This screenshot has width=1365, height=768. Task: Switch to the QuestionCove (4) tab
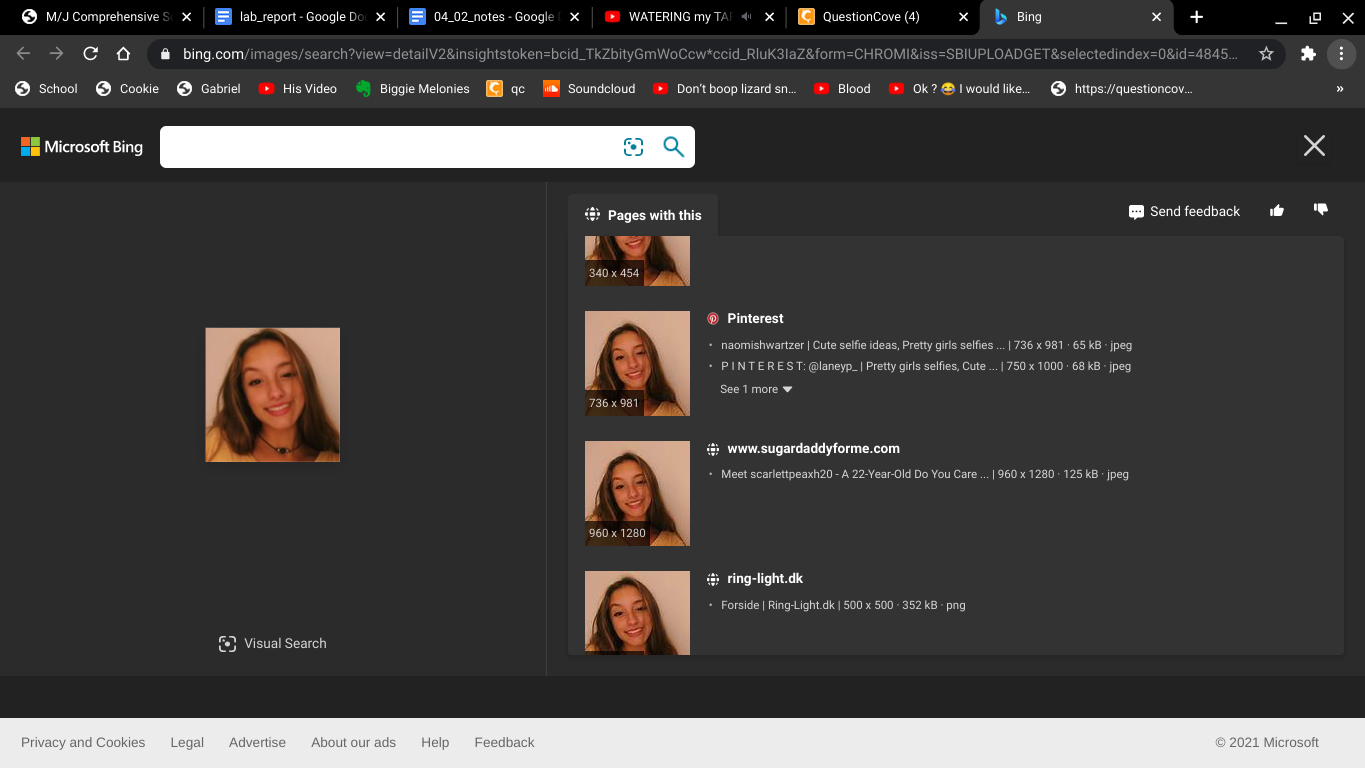880,17
